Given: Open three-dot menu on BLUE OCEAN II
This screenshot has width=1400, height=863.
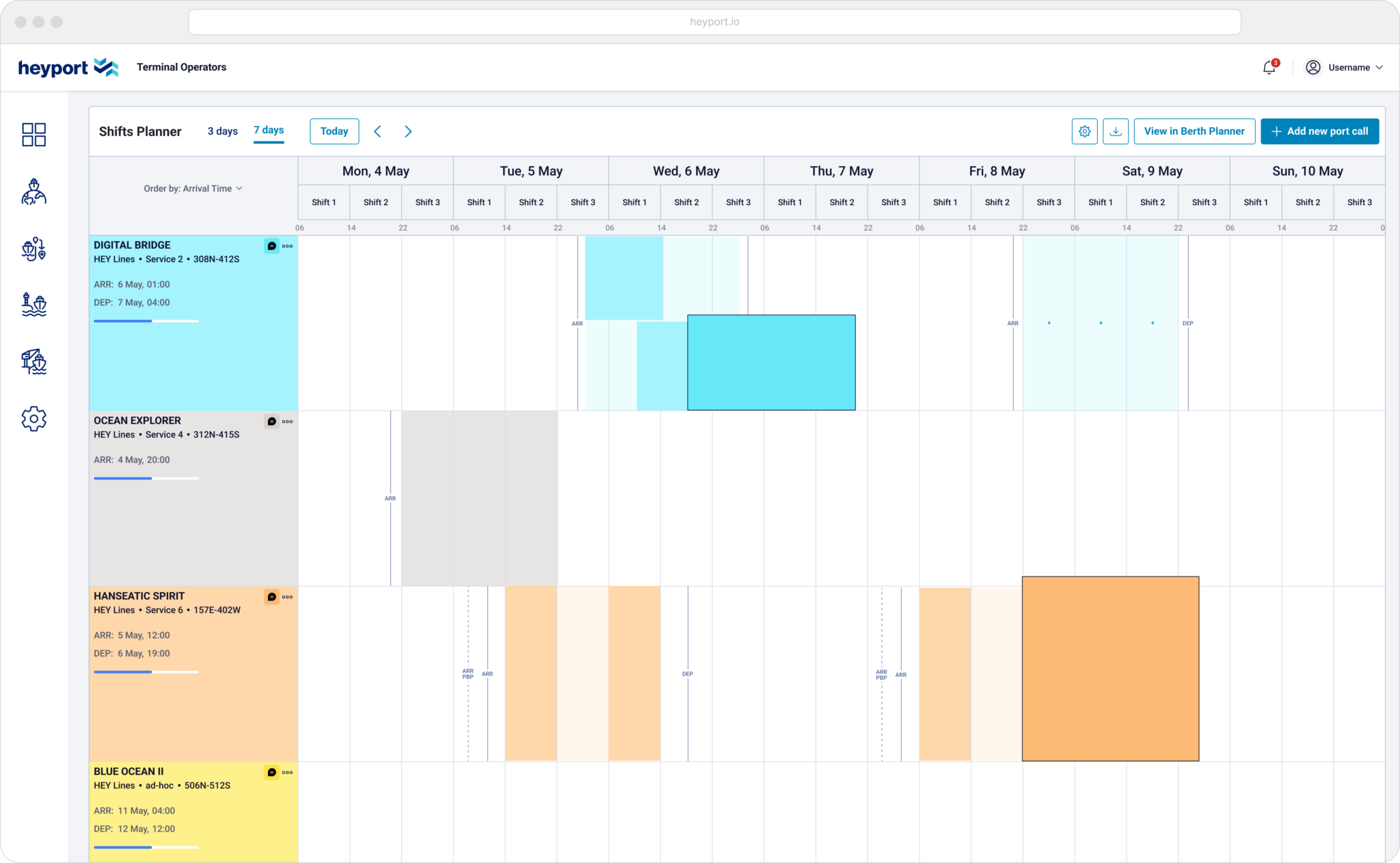Looking at the screenshot, I should 288,773.
